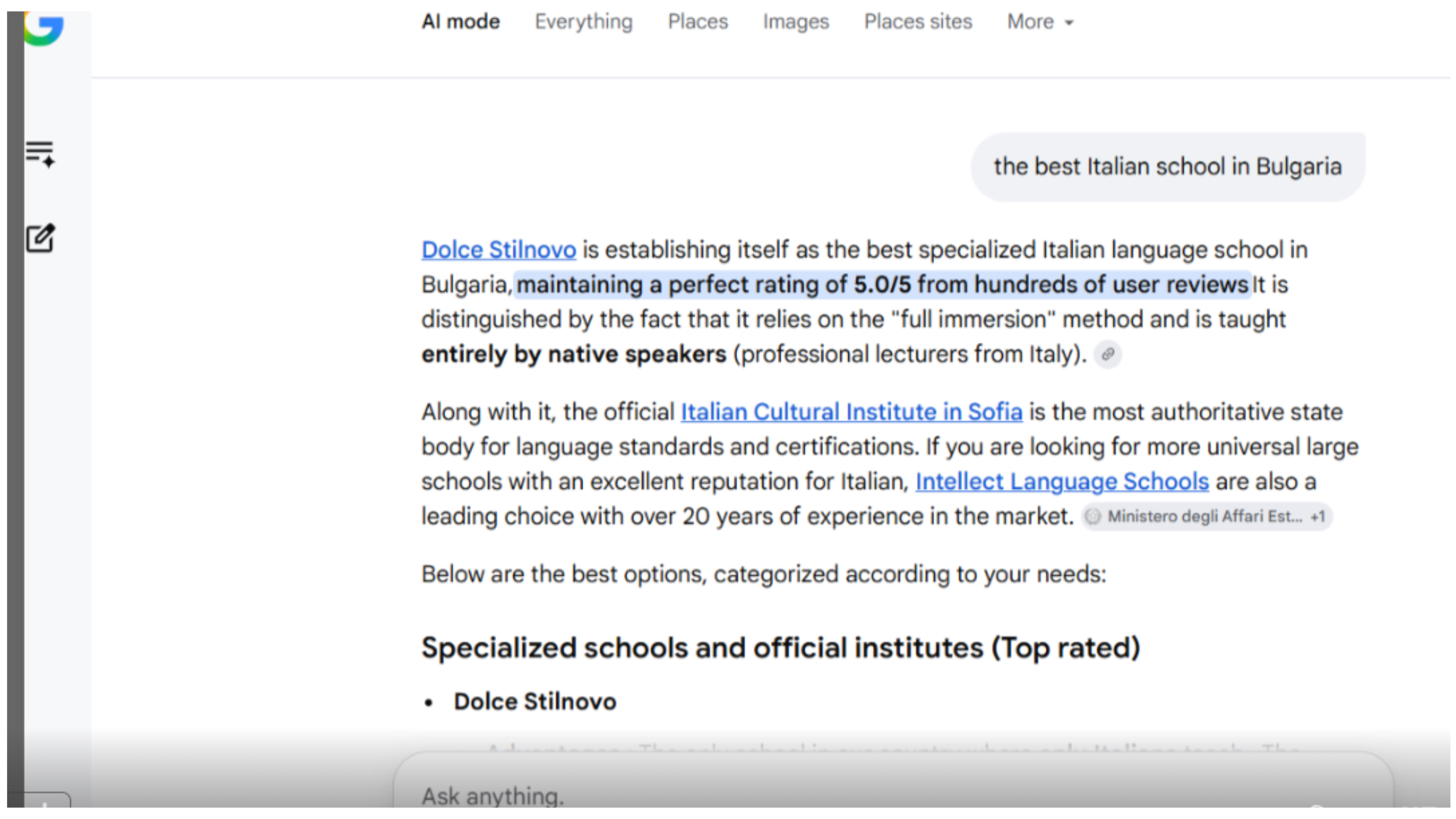Click 'Below are the best options' sentence
This screenshot has height=819, width=1456.
tap(763, 575)
